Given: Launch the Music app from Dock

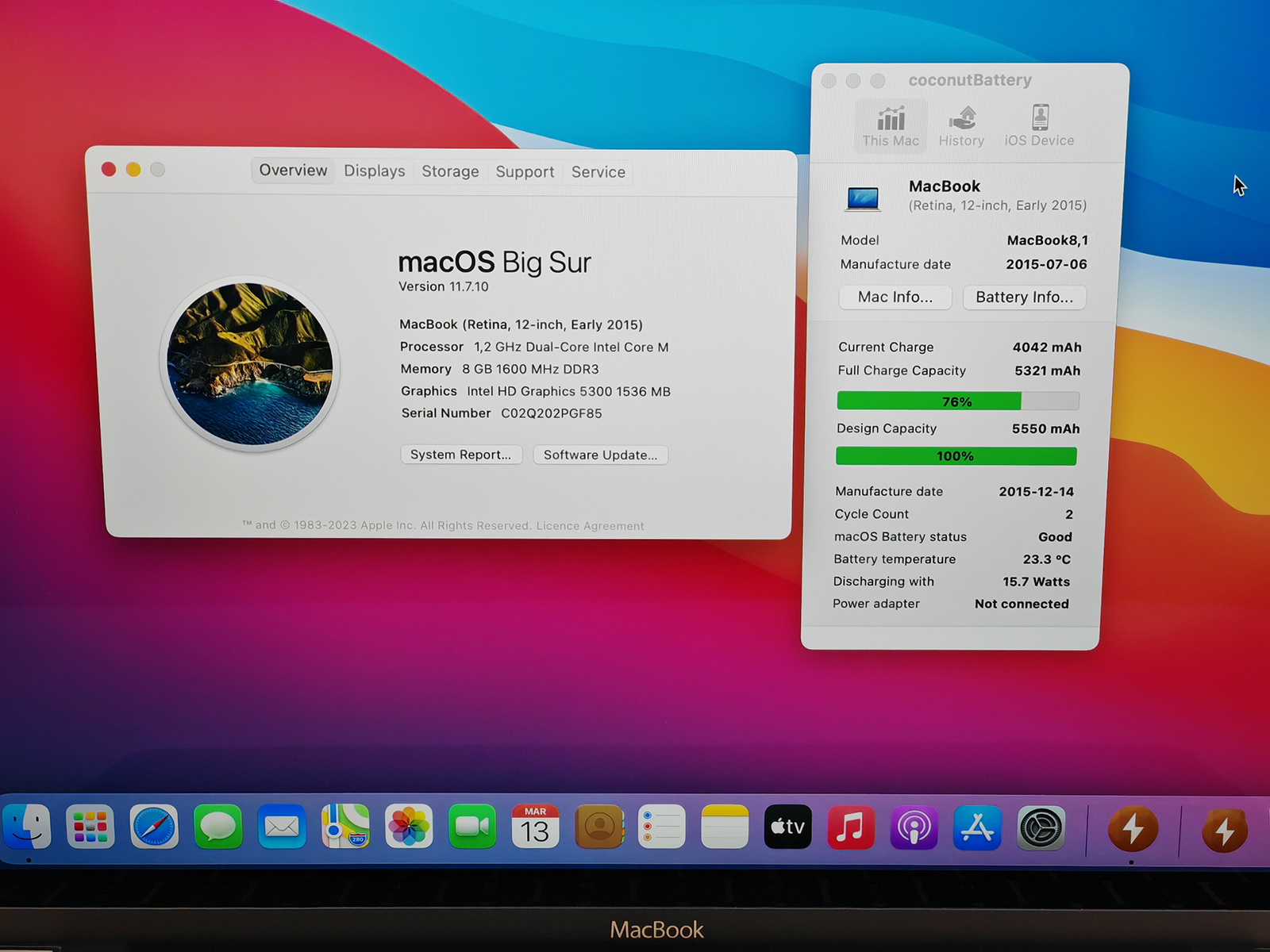Looking at the screenshot, I should (x=851, y=827).
